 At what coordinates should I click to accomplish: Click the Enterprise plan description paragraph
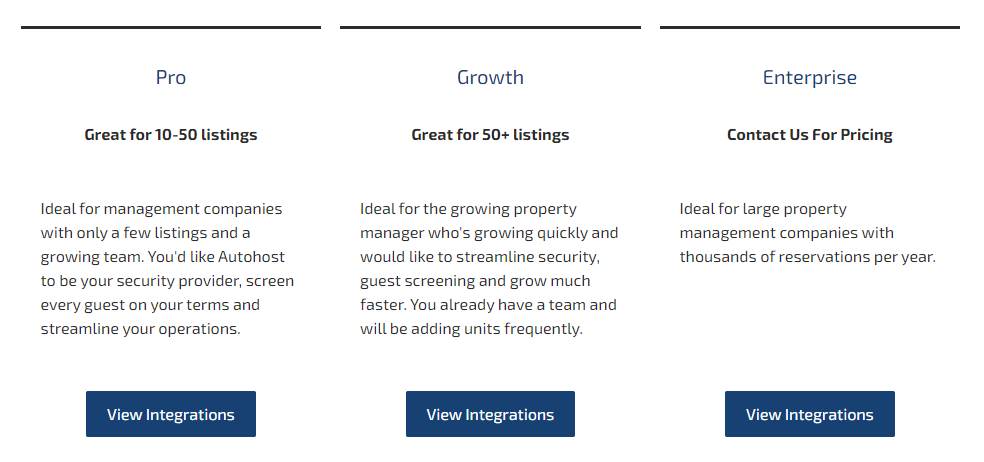pos(808,233)
